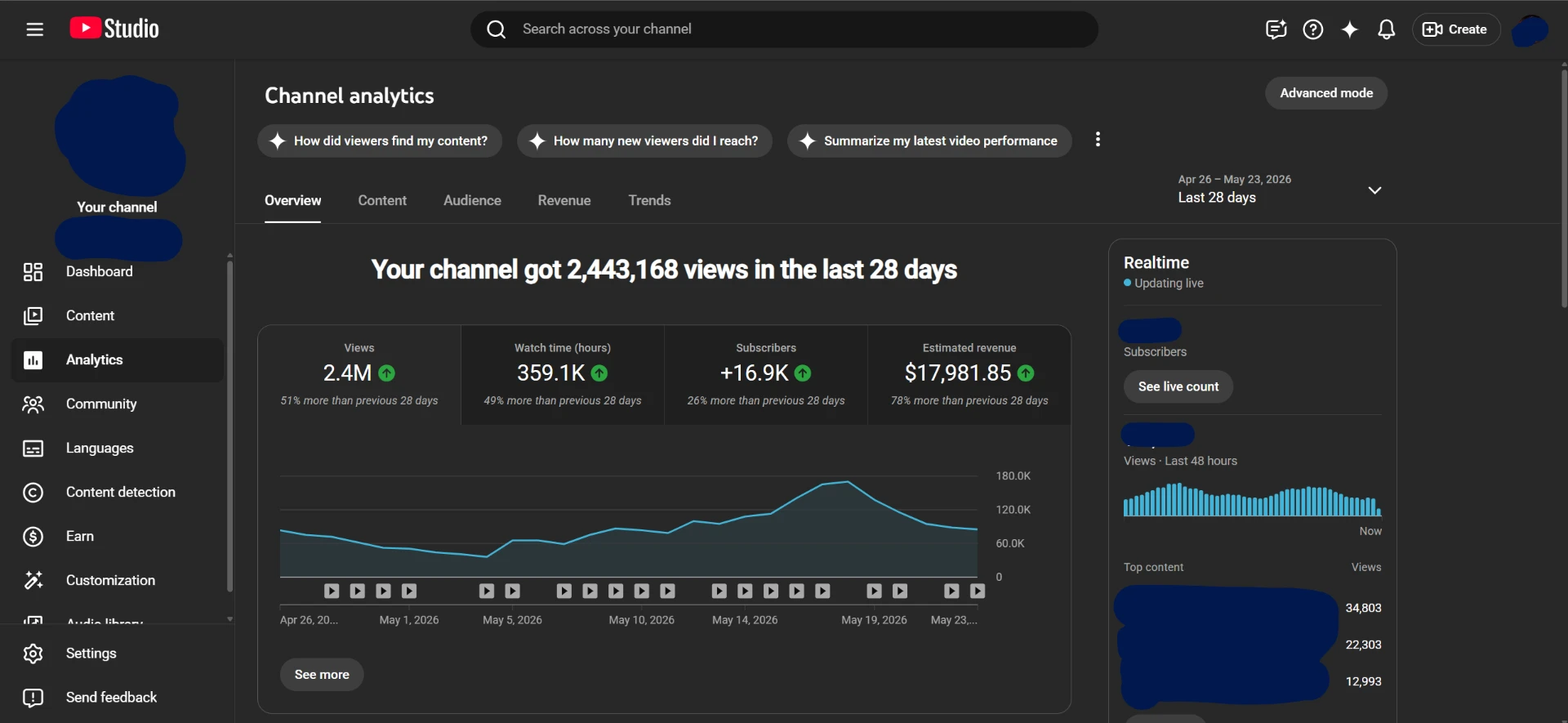Image resolution: width=1568 pixels, height=723 pixels.
Task: Click the See live count button
Action: pyautogui.click(x=1178, y=386)
